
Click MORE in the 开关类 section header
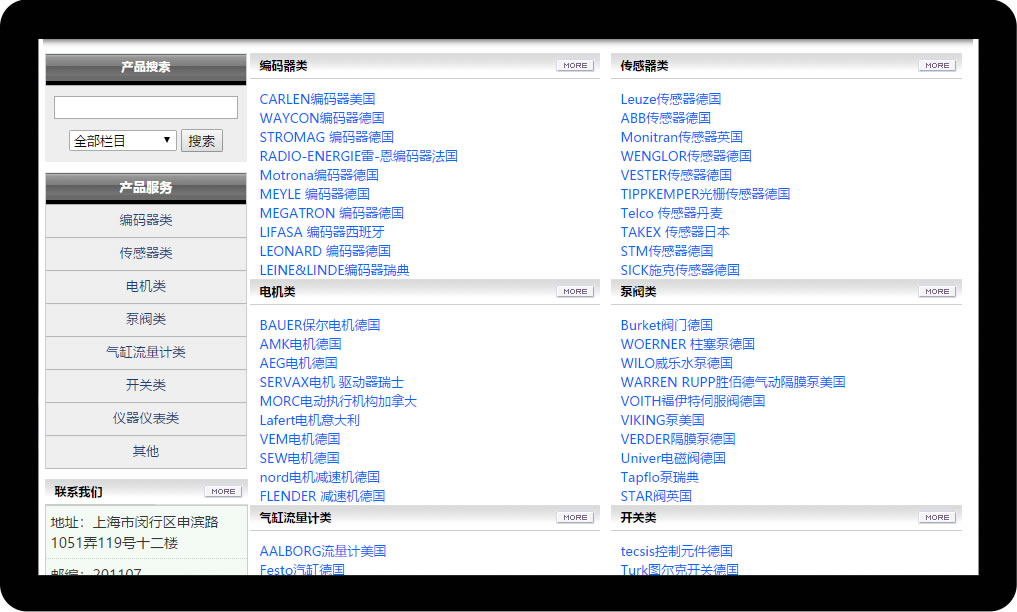[937, 517]
